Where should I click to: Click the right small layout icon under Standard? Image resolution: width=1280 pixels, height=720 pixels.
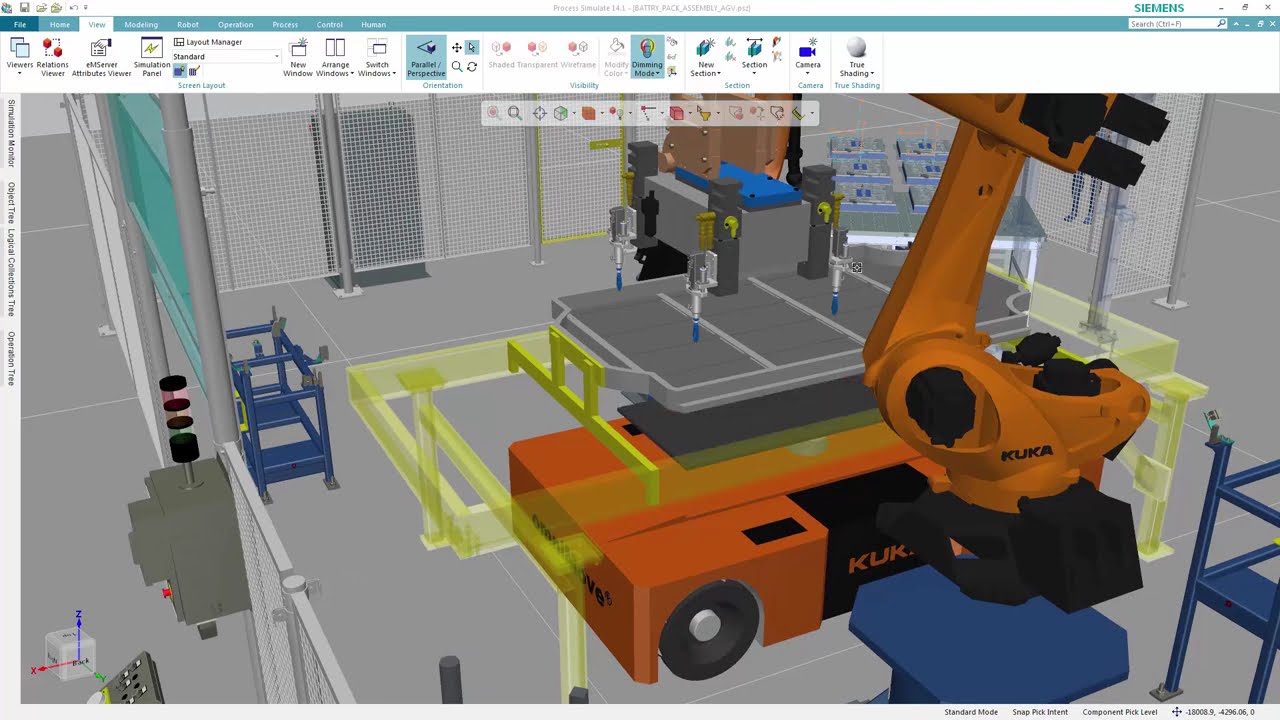tap(193, 70)
